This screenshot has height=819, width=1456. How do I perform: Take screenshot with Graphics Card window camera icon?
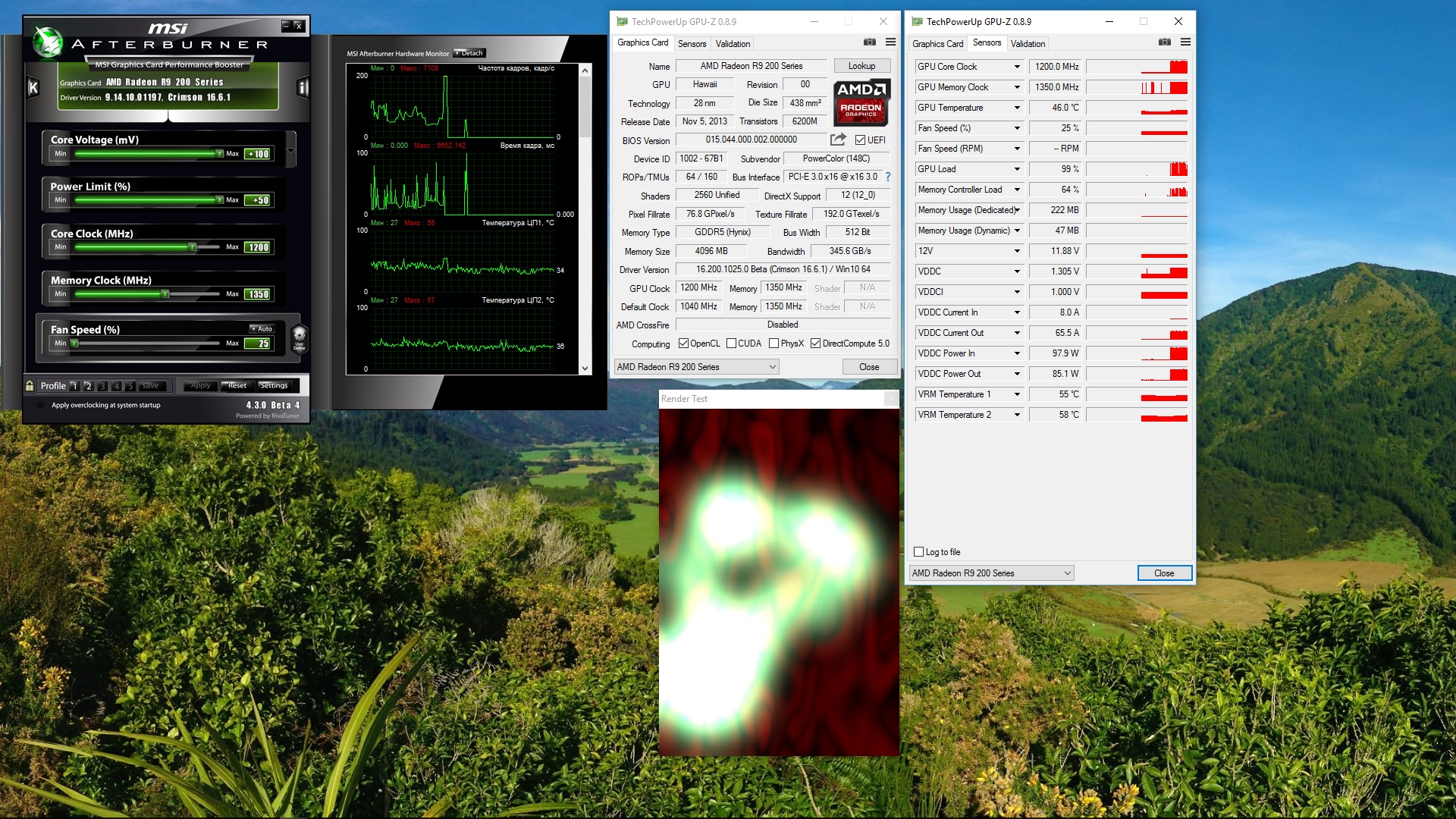[x=870, y=42]
